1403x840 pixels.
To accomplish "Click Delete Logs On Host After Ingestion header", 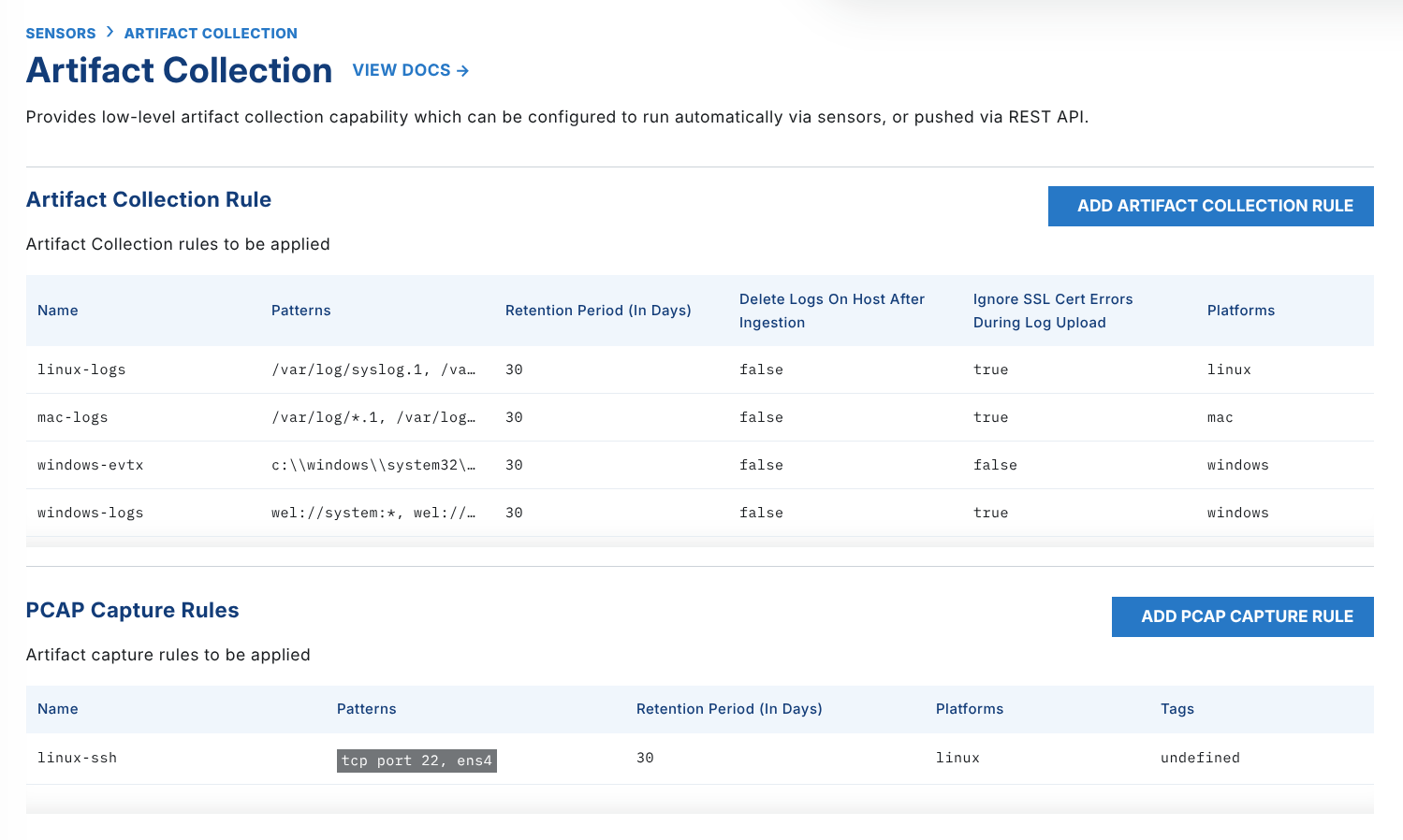I will pyautogui.click(x=831, y=311).
